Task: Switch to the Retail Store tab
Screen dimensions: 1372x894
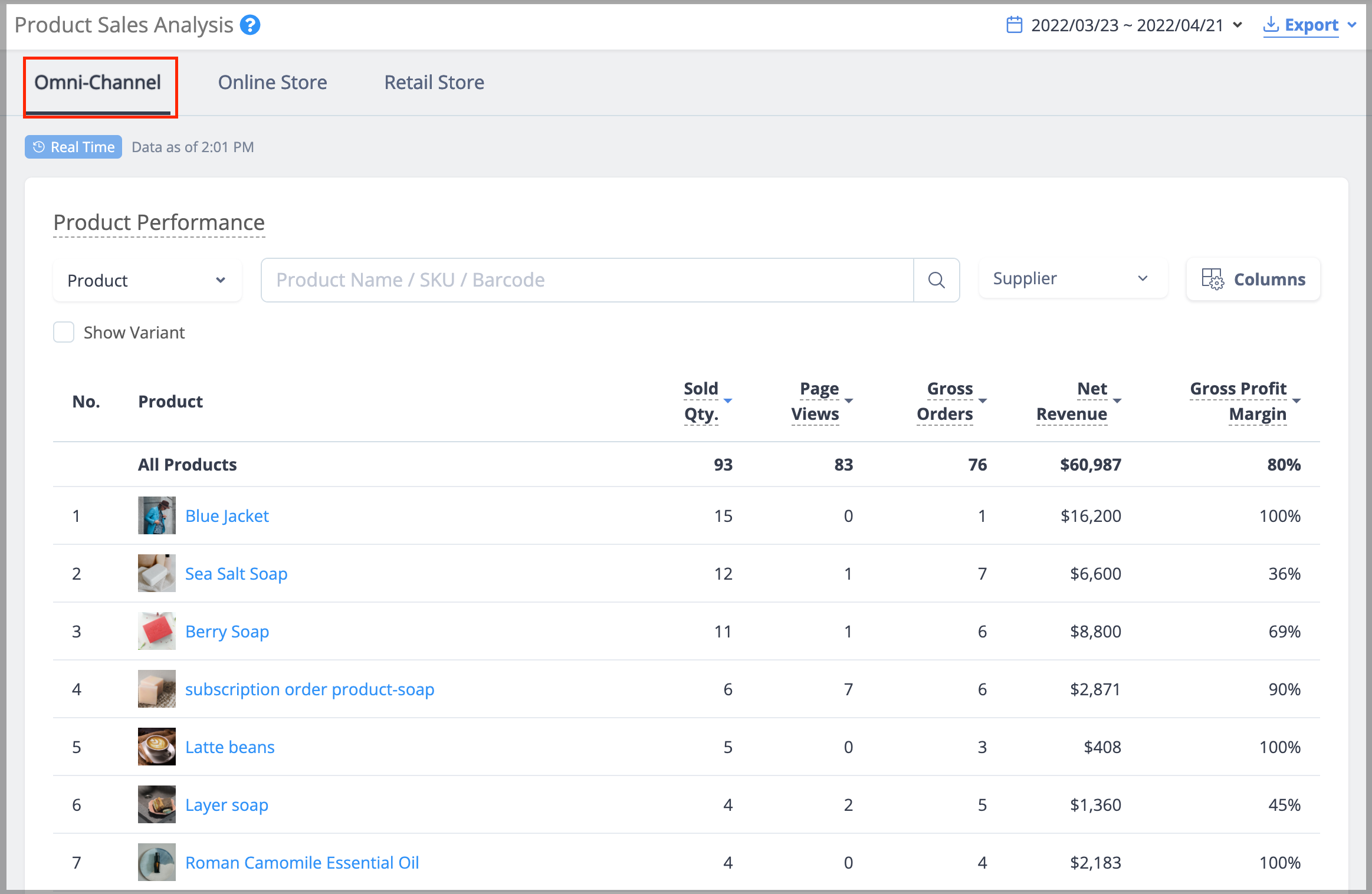Action: click(434, 83)
